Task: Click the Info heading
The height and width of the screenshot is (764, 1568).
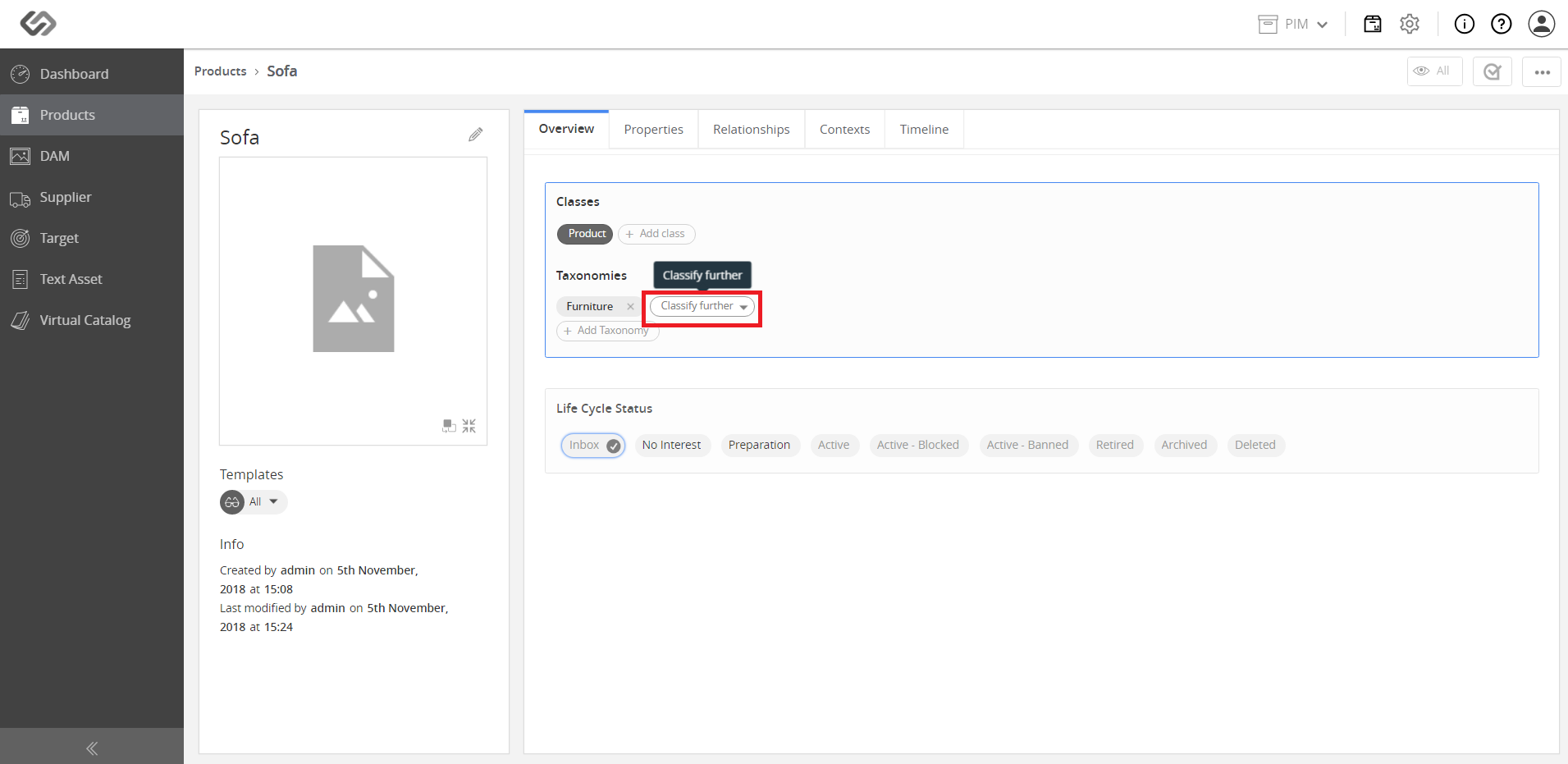Action: 231,544
